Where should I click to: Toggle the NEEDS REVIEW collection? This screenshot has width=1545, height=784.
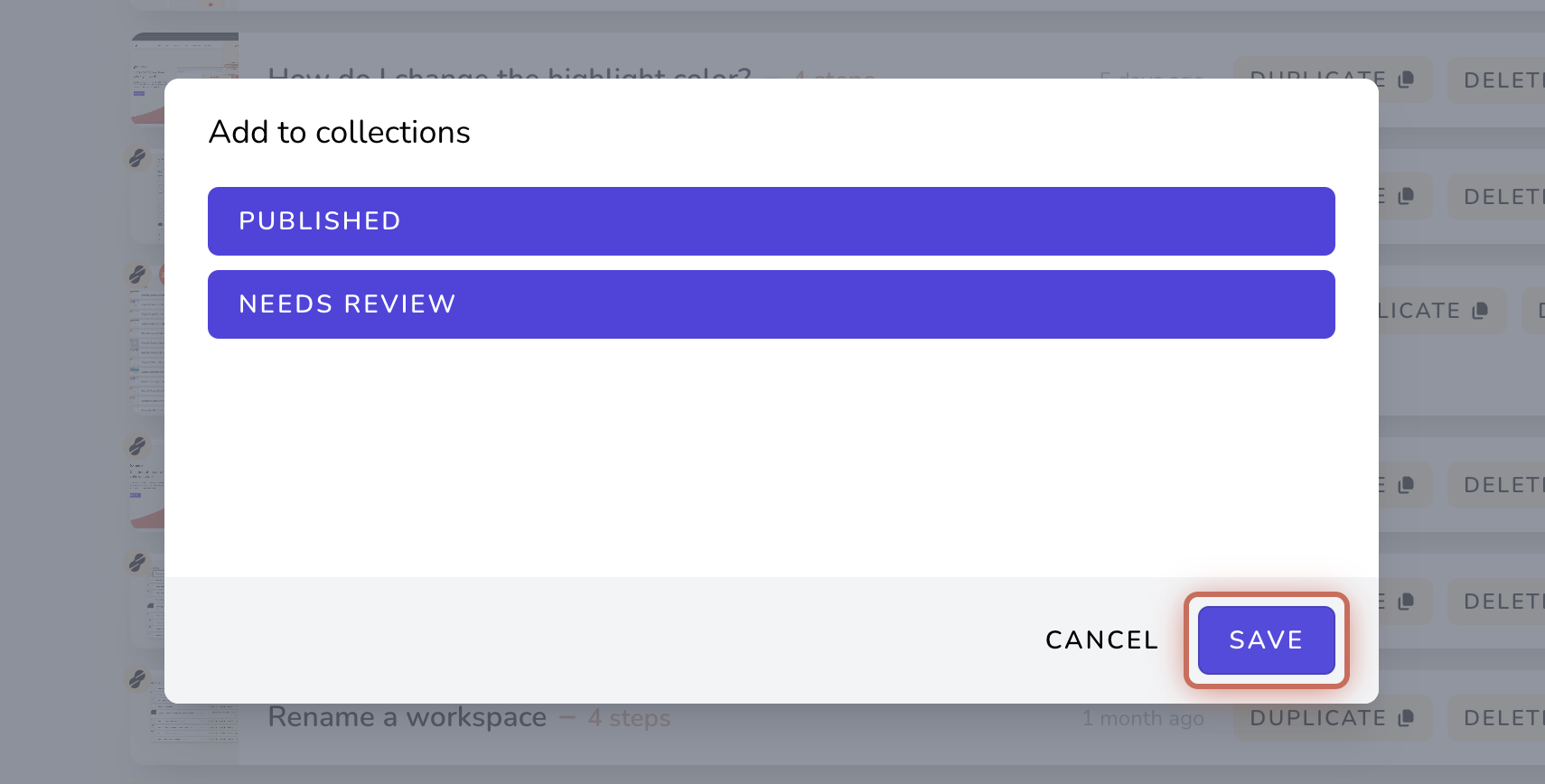pyautogui.click(x=771, y=304)
